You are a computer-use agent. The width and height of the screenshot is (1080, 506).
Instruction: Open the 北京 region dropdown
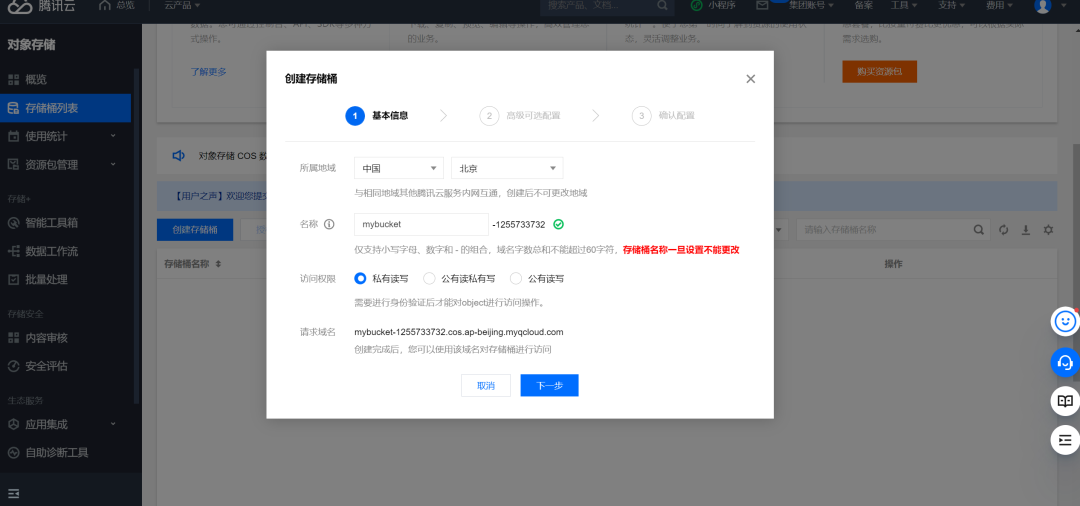(x=507, y=168)
